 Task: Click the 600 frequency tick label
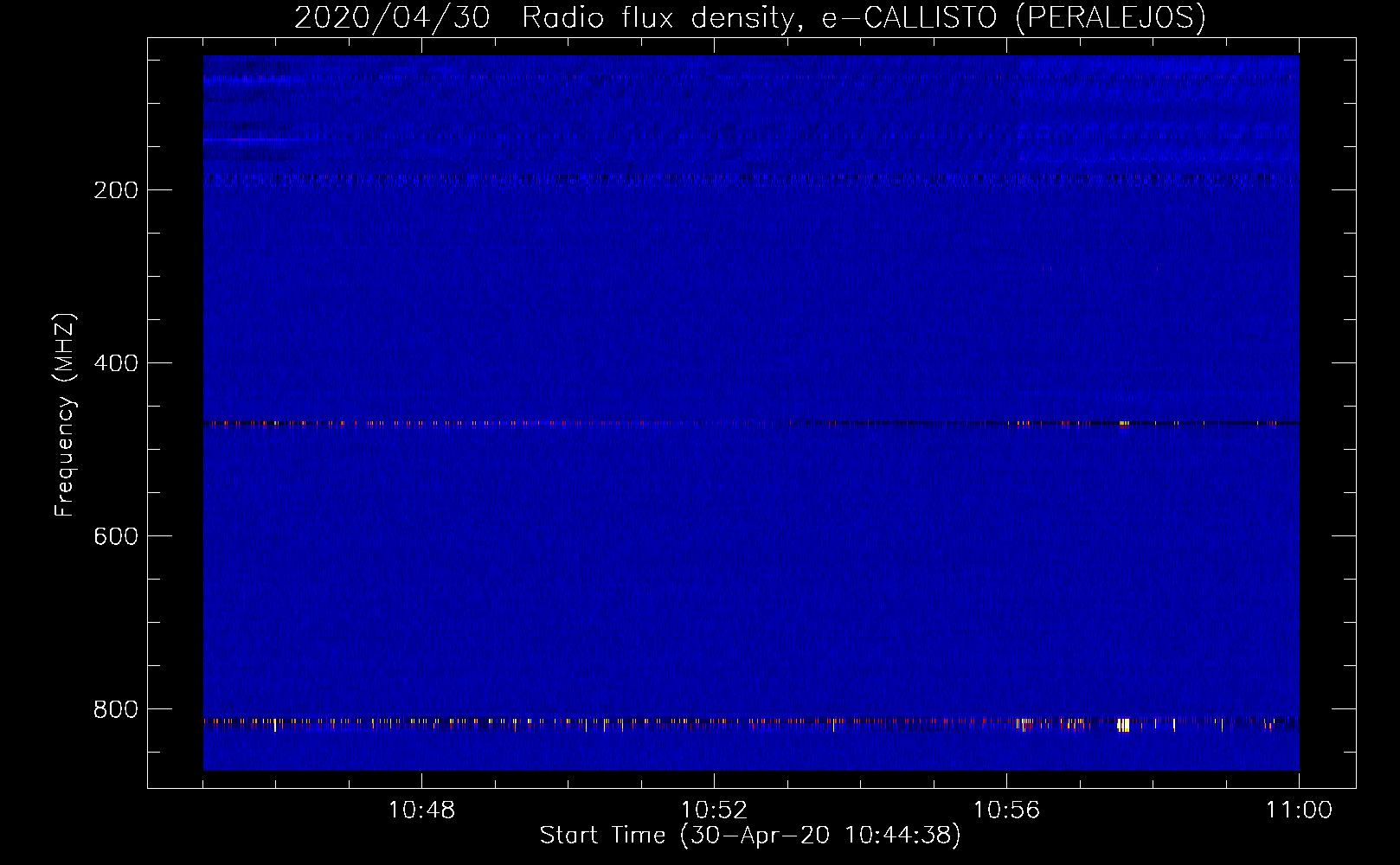click(116, 536)
